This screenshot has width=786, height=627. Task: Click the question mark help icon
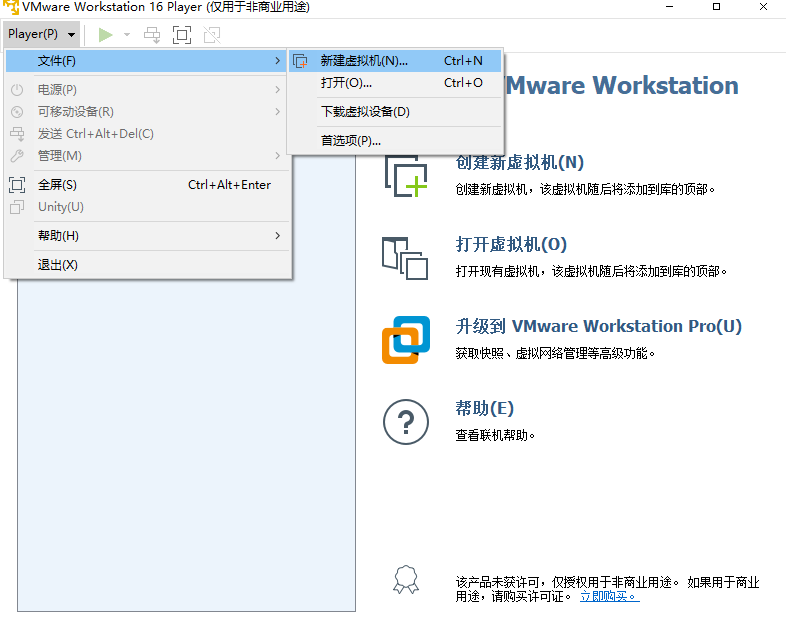[405, 422]
